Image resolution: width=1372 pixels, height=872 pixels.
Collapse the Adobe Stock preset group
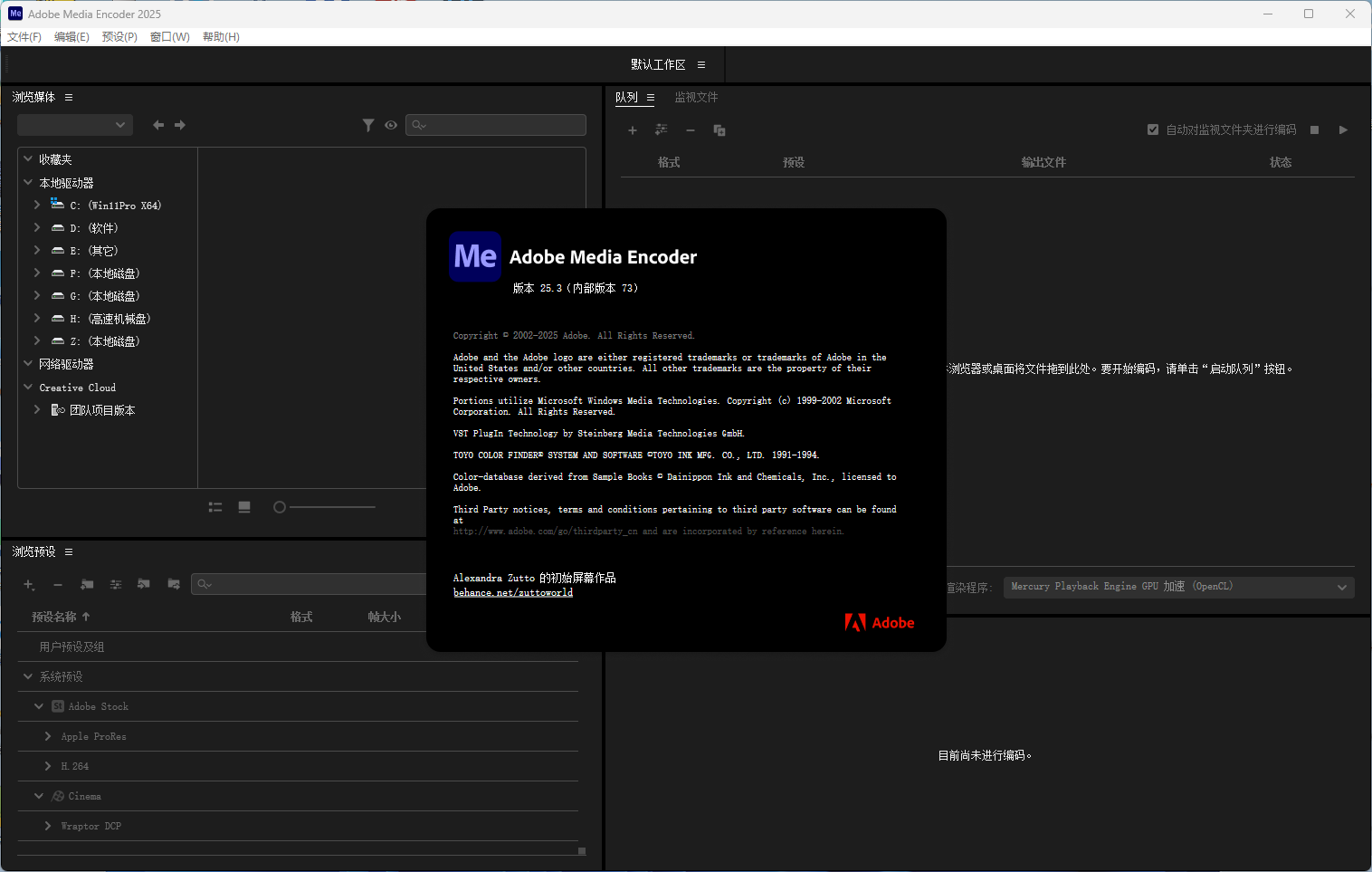pos(39,706)
